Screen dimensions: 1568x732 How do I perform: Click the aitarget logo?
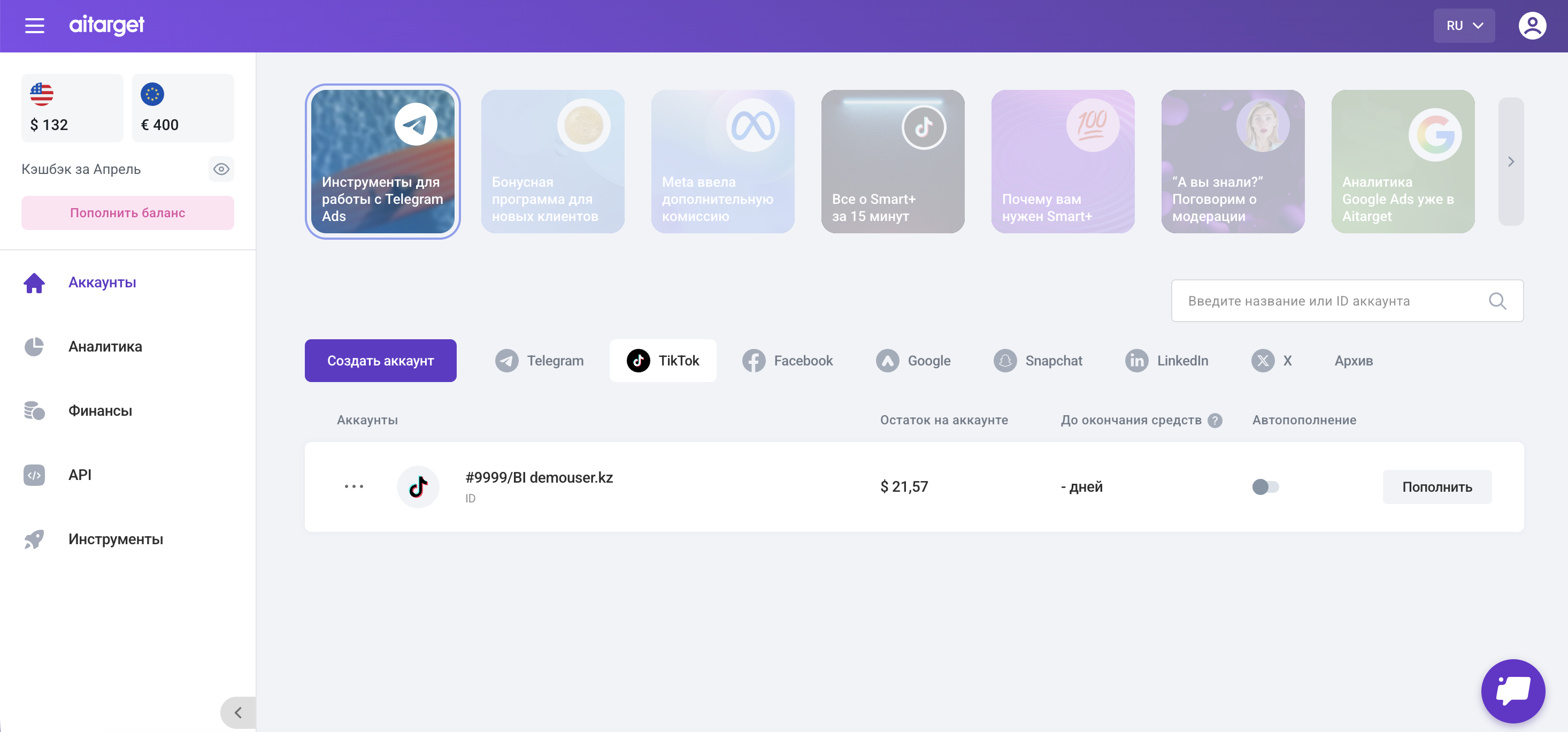106,25
